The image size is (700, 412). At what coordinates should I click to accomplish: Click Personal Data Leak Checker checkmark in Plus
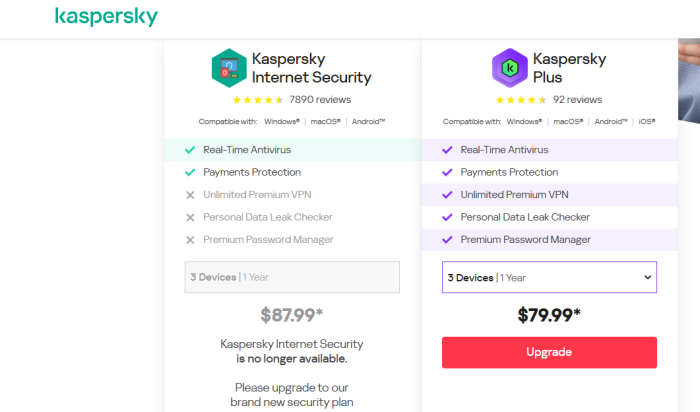(447, 217)
